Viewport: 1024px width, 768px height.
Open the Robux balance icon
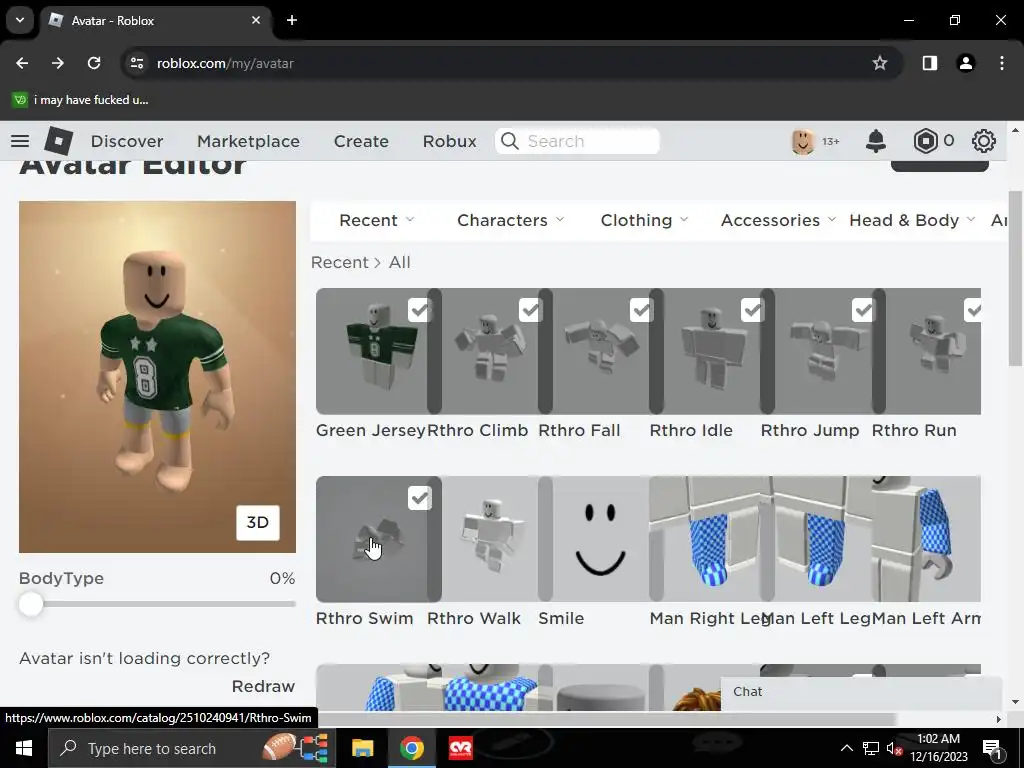(x=925, y=141)
